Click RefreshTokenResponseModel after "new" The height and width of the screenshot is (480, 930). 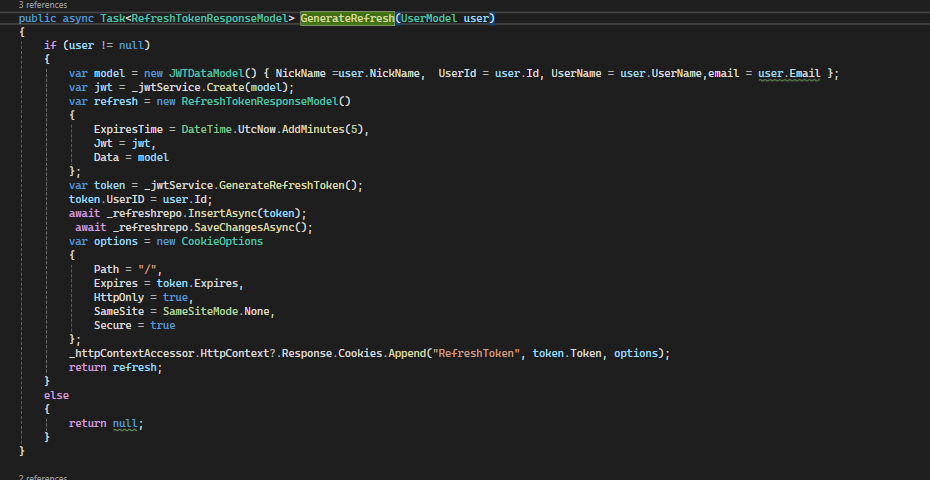pyautogui.click(x=260, y=101)
